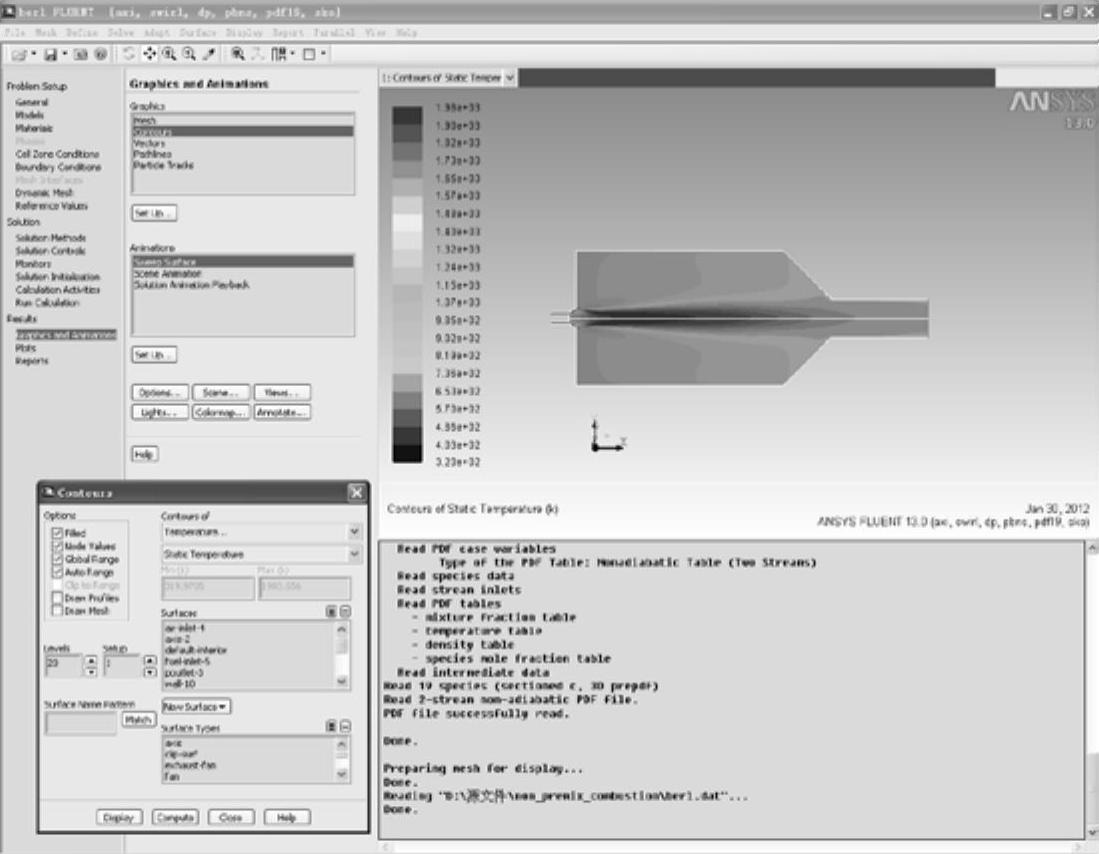Viewport: 1099px width, 854px height.
Task: Uncheck the Filled option
Action: [56, 533]
